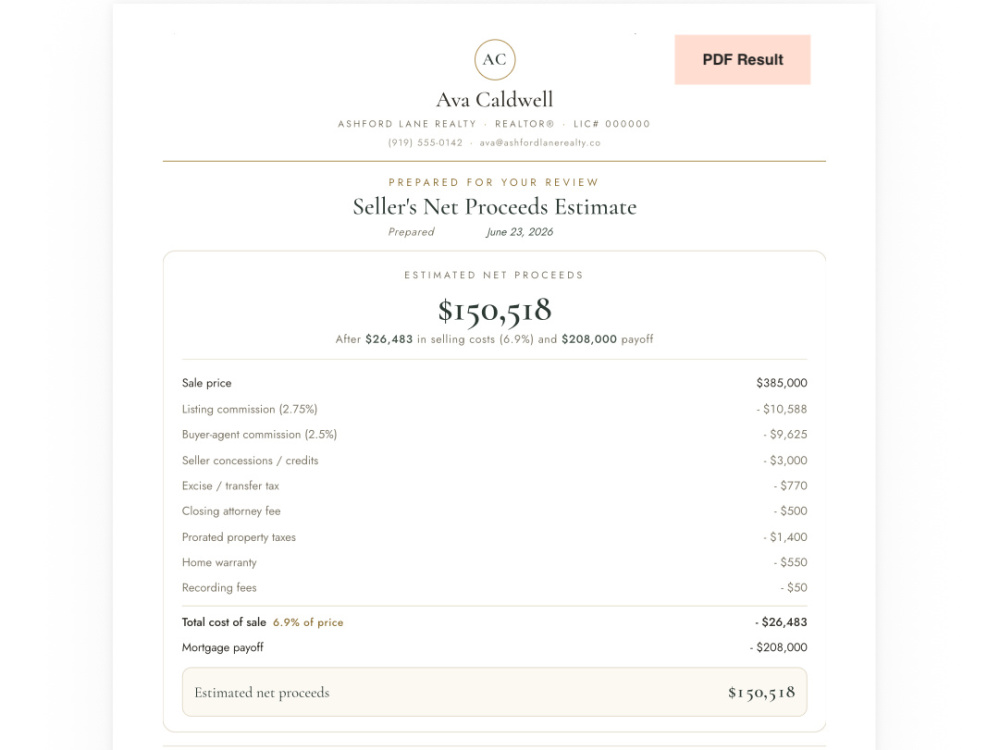
Task: Click the Seller's Net Proceeds Estimate title
Action: 494,207
